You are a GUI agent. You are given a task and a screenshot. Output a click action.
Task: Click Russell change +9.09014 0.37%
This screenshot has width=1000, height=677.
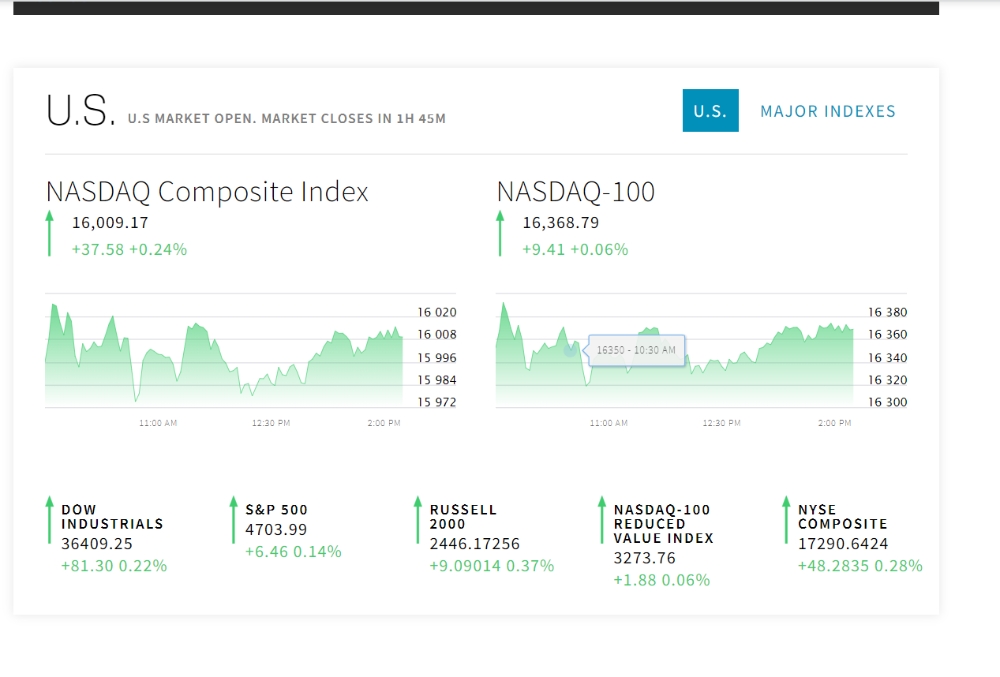pyautogui.click(x=492, y=566)
